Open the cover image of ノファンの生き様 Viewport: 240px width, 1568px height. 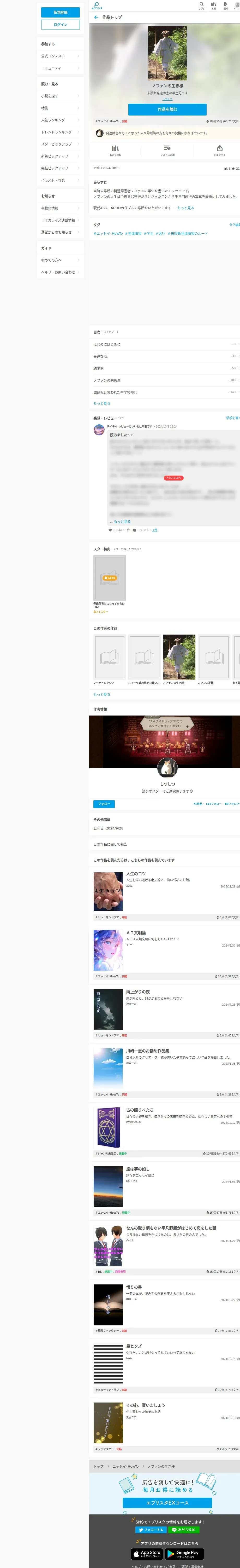[x=167, y=53]
